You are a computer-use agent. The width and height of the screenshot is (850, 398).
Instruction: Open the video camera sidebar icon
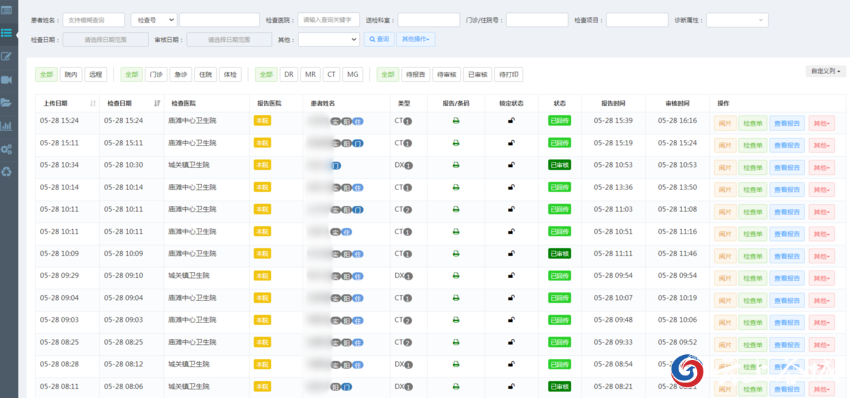7,80
